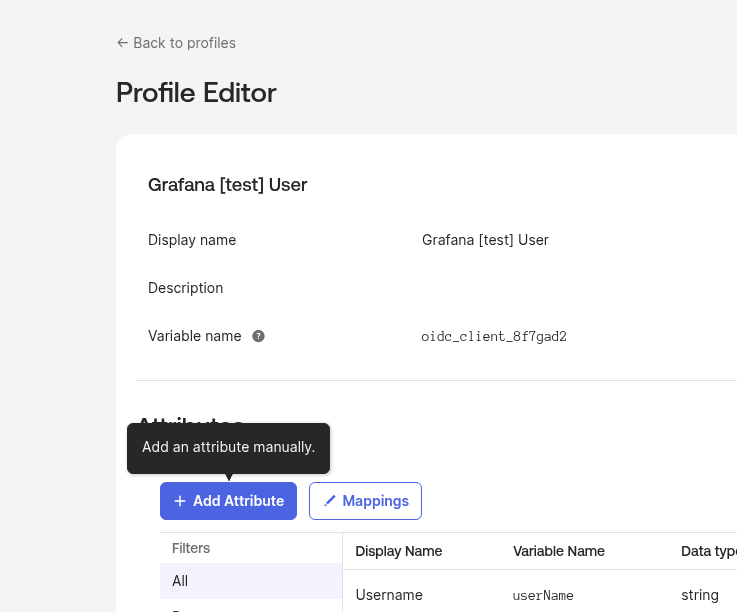
Task: Click the Variable Name column header
Action: [x=559, y=551]
